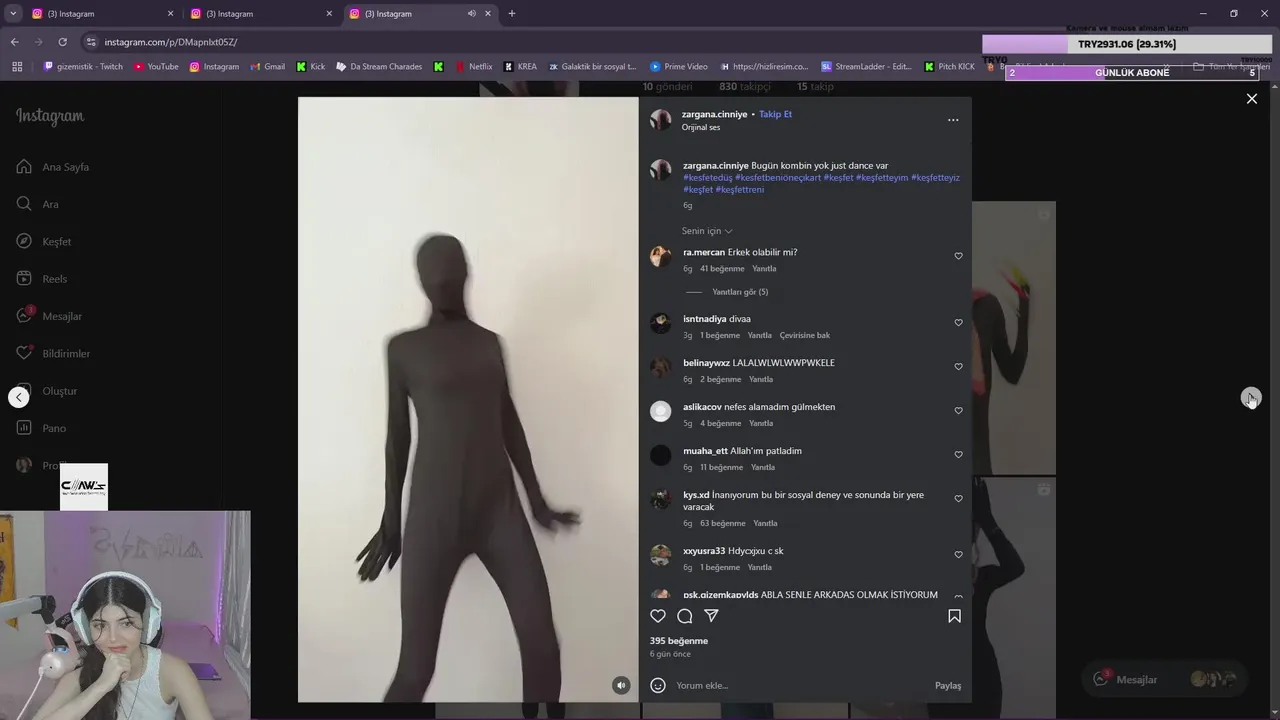The height and width of the screenshot is (720, 1280).
Task: Mute audio on the active browser tab
Action: coord(471,14)
